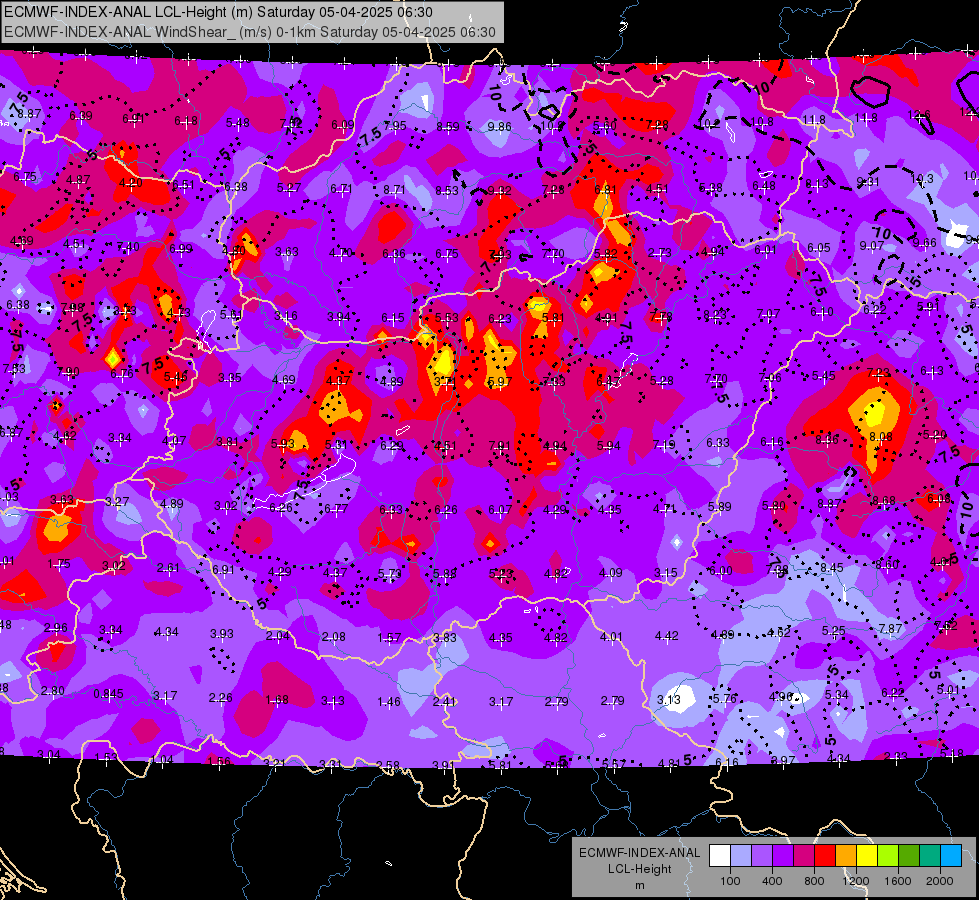This screenshot has width=979, height=900.
Task: Click the grid value 8.53
Action: coord(447,190)
